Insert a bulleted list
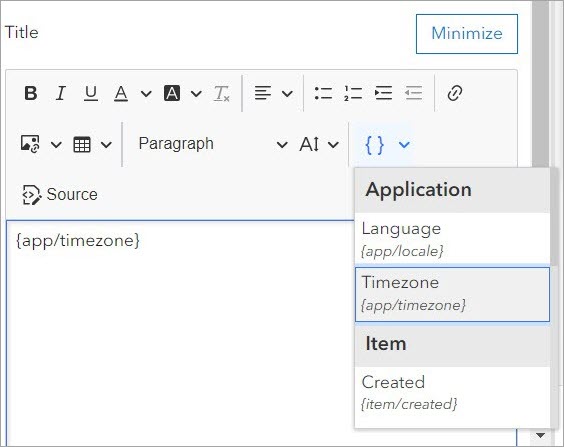This screenshot has width=564, height=447. click(323, 93)
